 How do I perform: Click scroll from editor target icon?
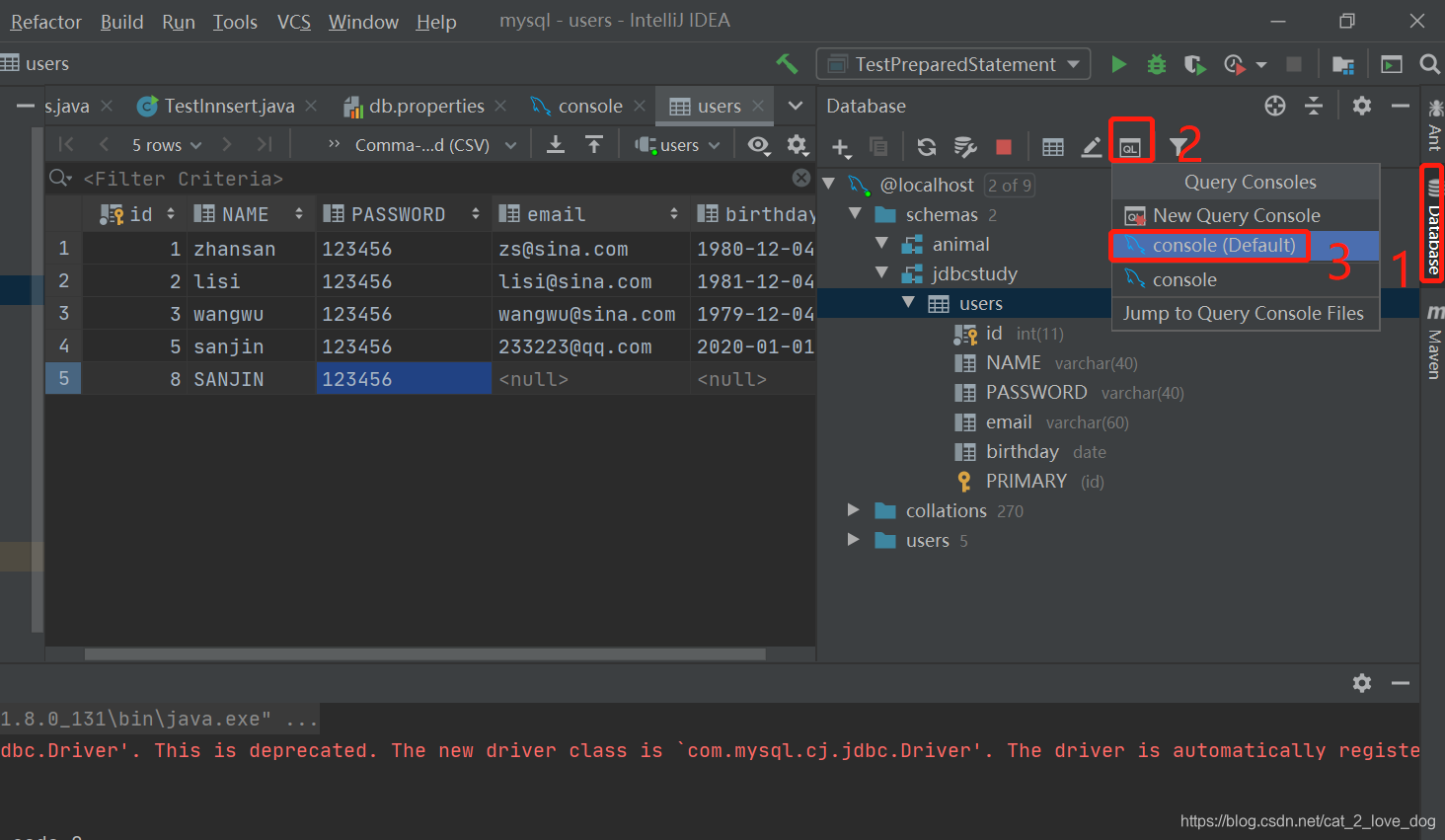1275,106
